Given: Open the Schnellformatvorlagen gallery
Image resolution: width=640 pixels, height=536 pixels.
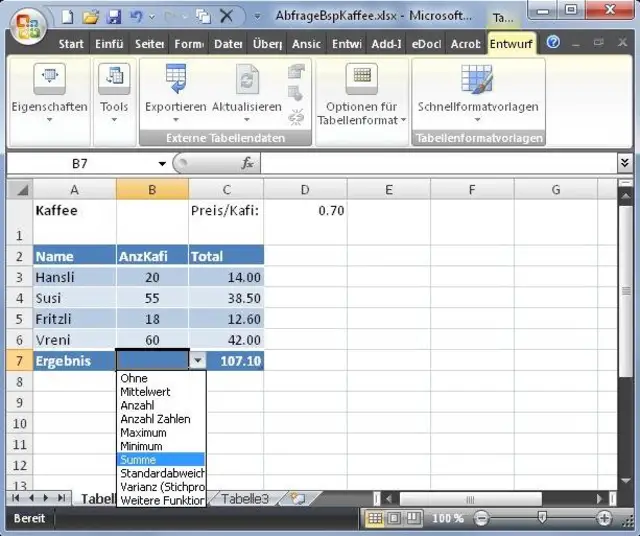Looking at the screenshot, I should (478, 93).
